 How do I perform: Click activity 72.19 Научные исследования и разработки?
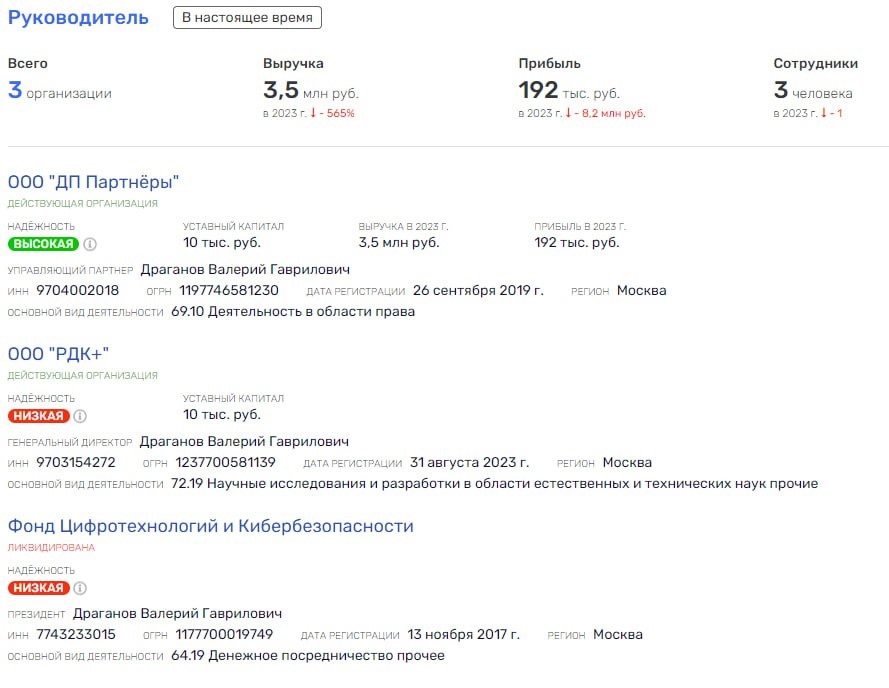(494, 483)
